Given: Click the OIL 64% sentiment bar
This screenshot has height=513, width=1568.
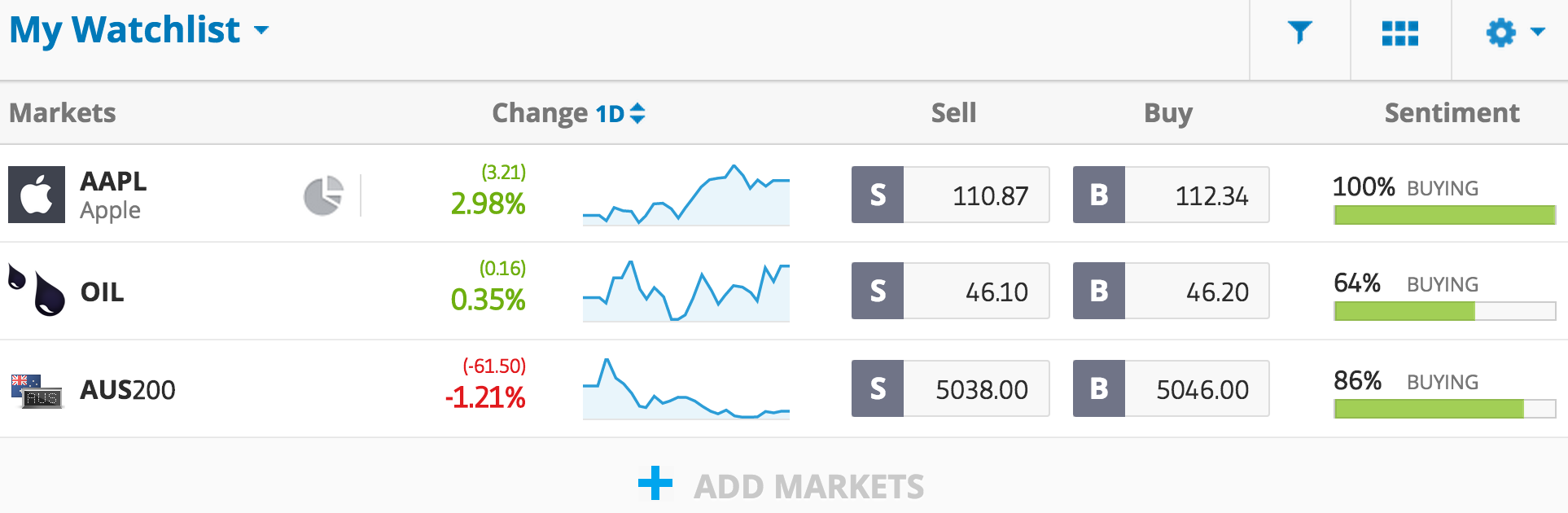Looking at the screenshot, I should click(x=1445, y=311).
